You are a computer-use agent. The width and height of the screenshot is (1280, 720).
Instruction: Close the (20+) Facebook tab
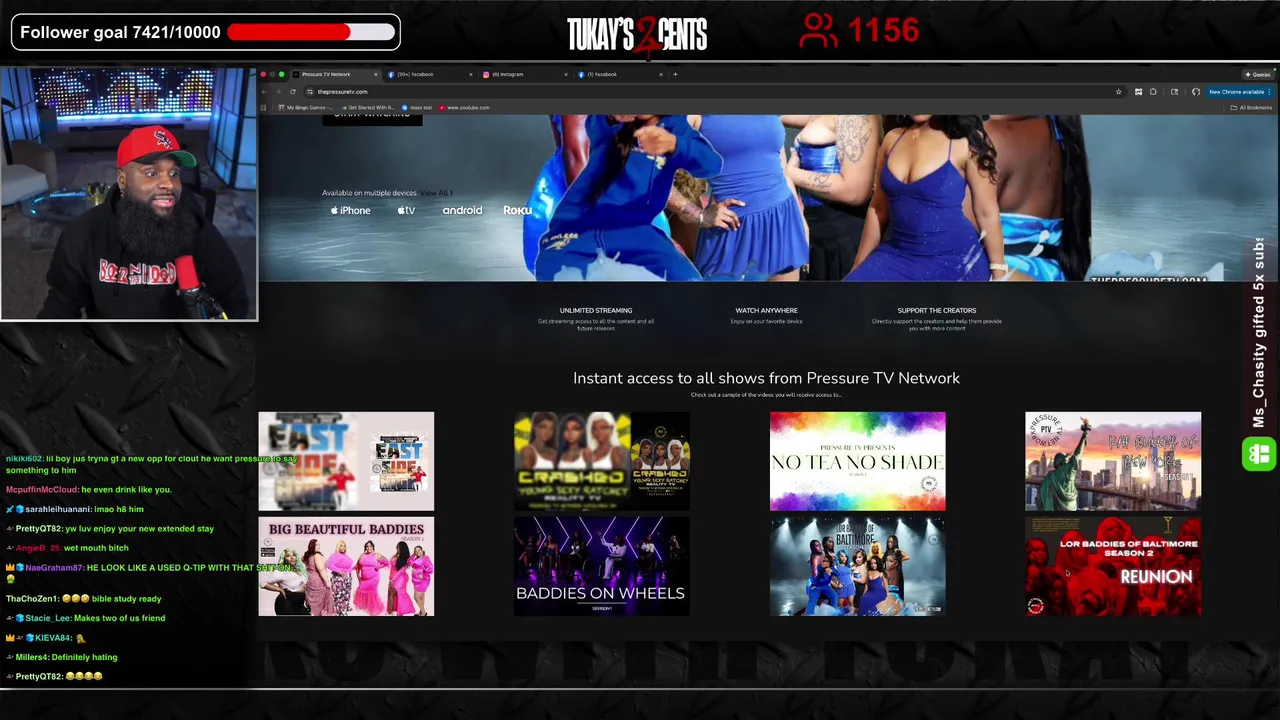click(x=471, y=74)
